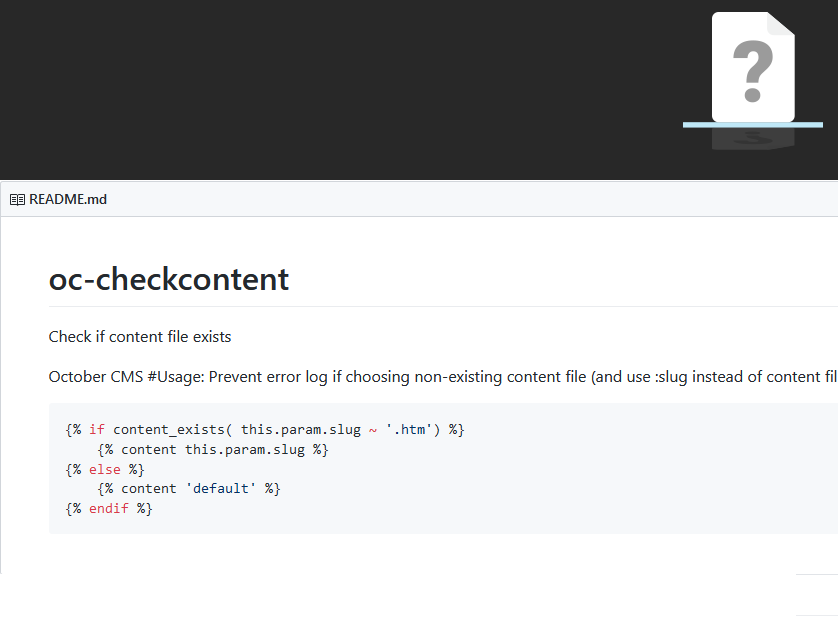The image size is (838, 630).
Task: Click the README book icon
Action: (17, 200)
